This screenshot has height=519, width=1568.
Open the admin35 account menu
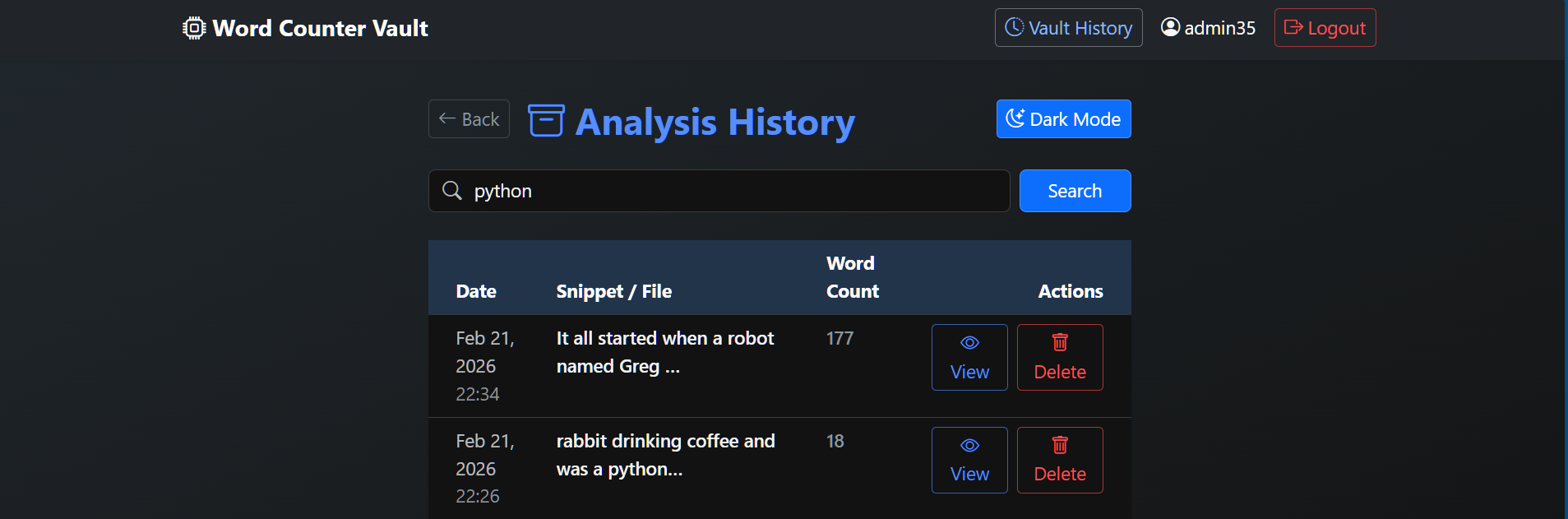point(1208,28)
